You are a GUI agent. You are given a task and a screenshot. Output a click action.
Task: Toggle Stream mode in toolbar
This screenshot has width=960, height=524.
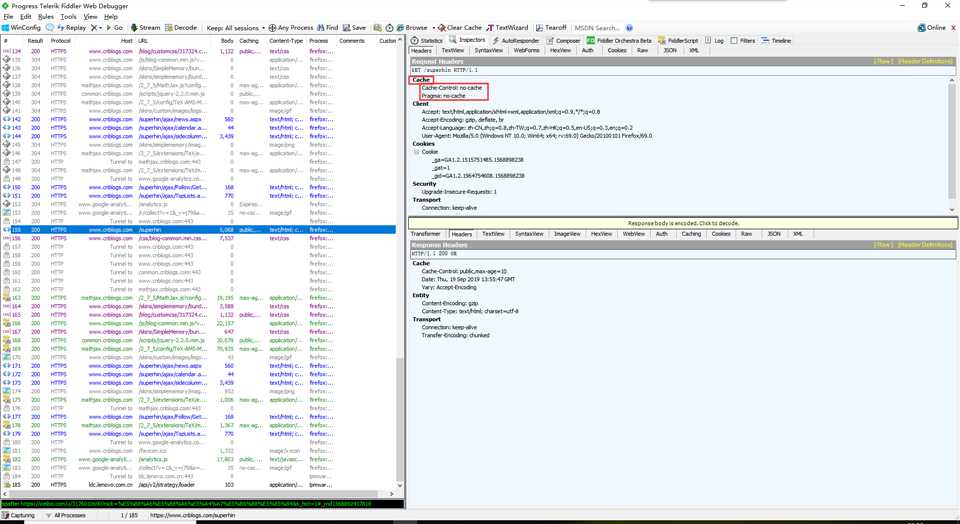[145, 28]
